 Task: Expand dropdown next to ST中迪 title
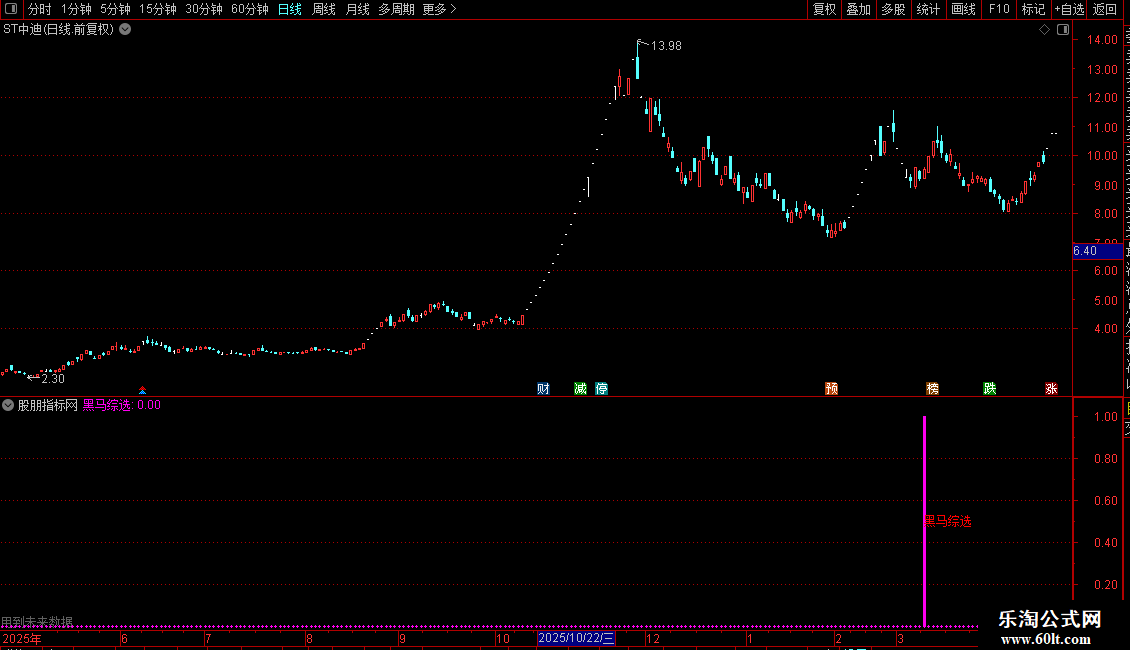(125, 30)
